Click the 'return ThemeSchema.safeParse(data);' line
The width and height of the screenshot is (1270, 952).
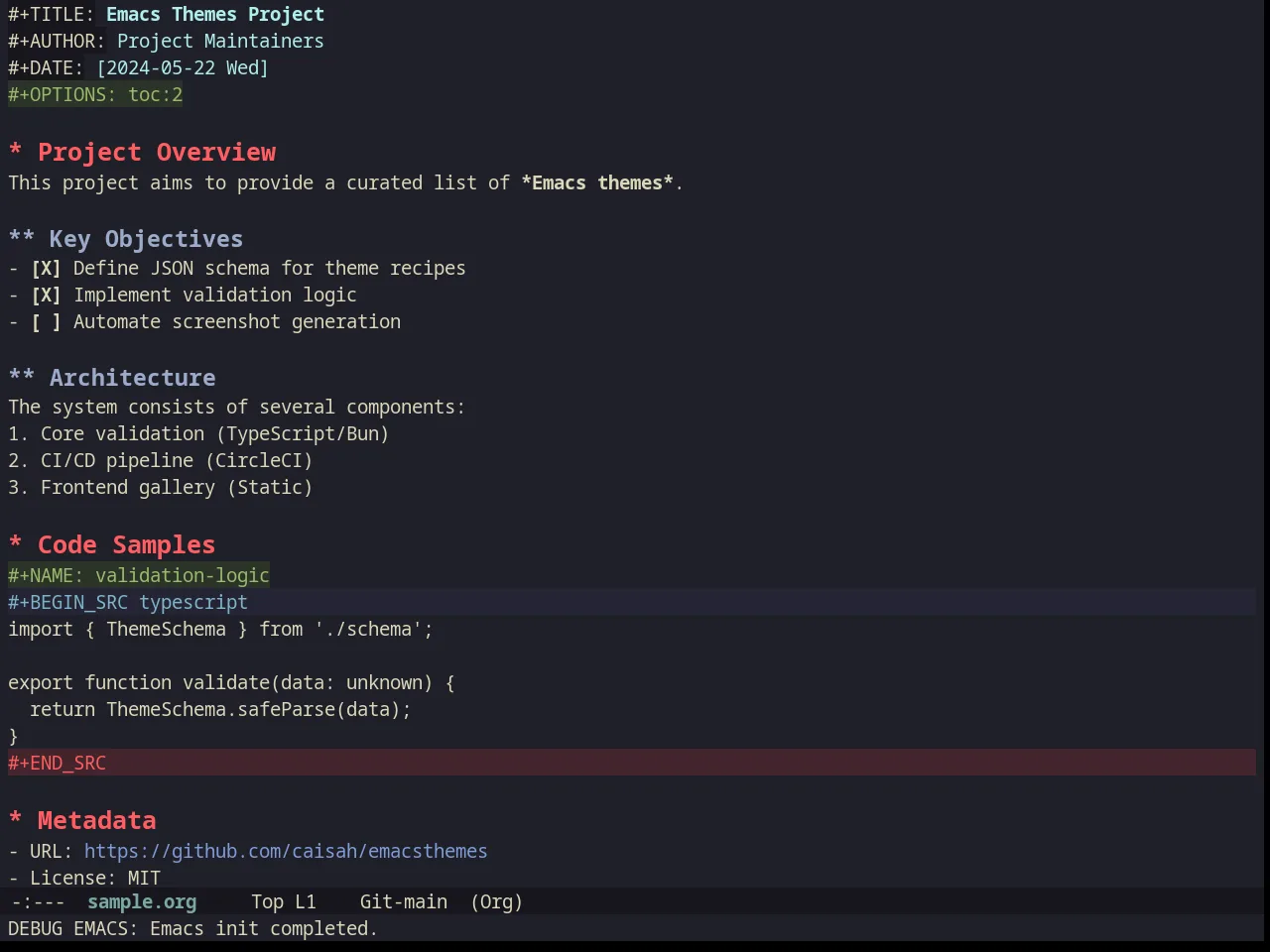(x=220, y=709)
